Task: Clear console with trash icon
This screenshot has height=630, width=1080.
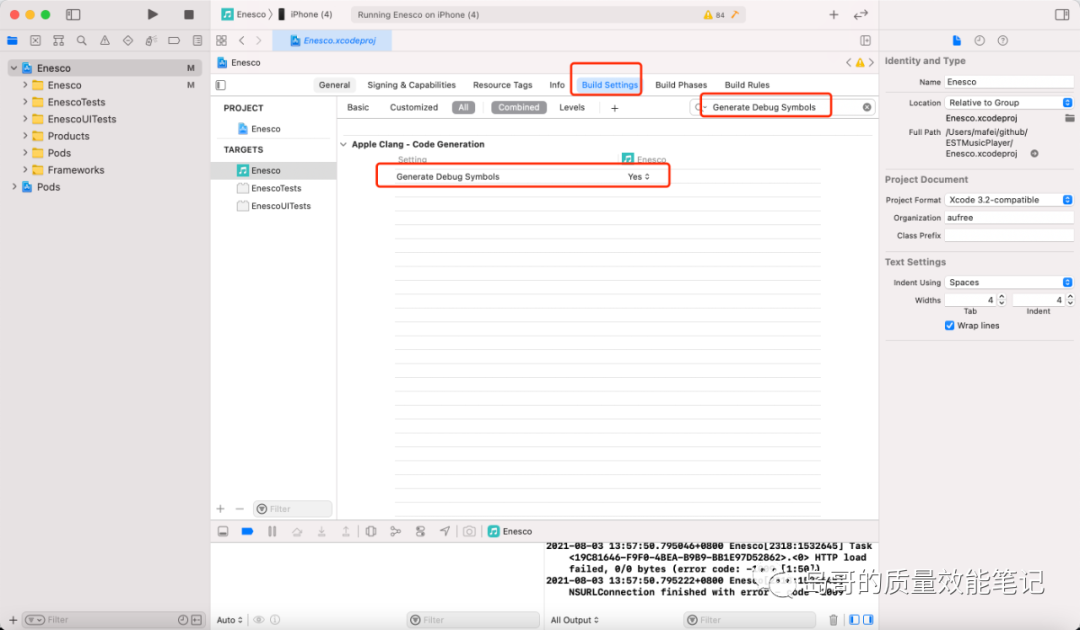Action: [833, 620]
